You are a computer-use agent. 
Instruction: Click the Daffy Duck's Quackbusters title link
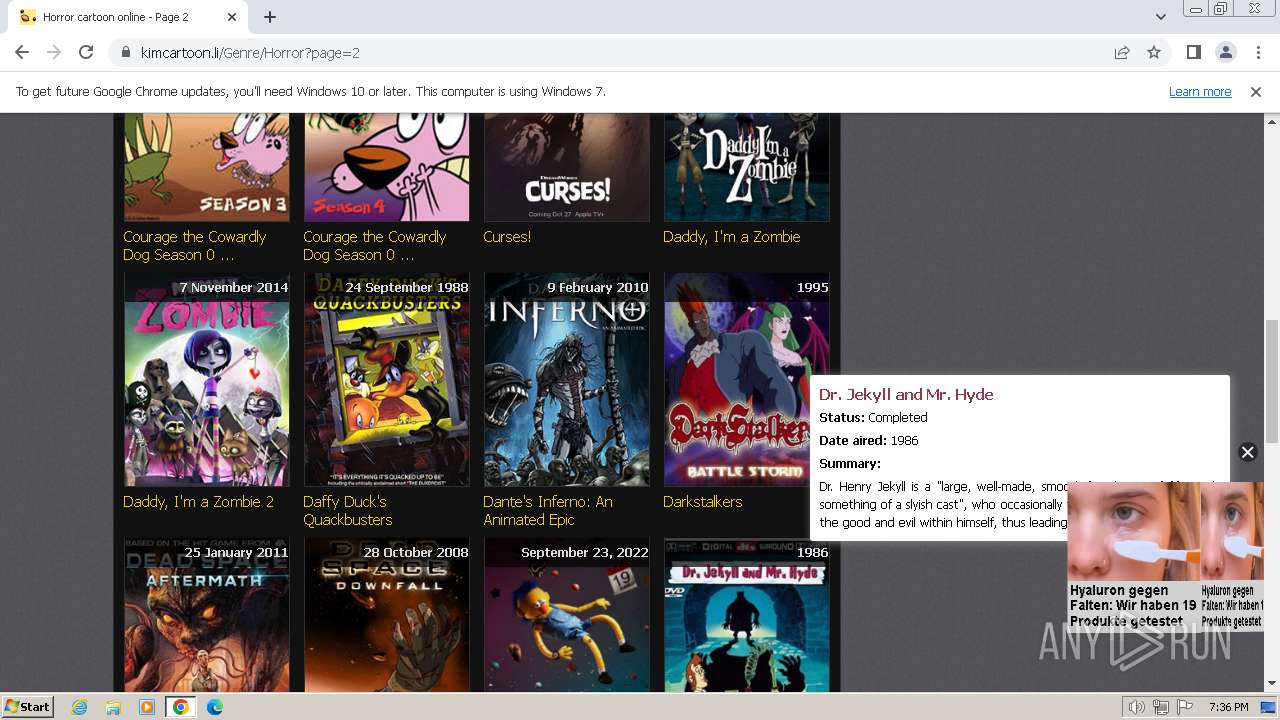(x=348, y=511)
